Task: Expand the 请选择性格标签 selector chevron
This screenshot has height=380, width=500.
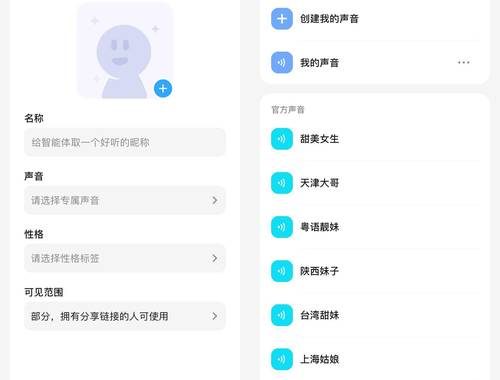Action: tap(215, 258)
